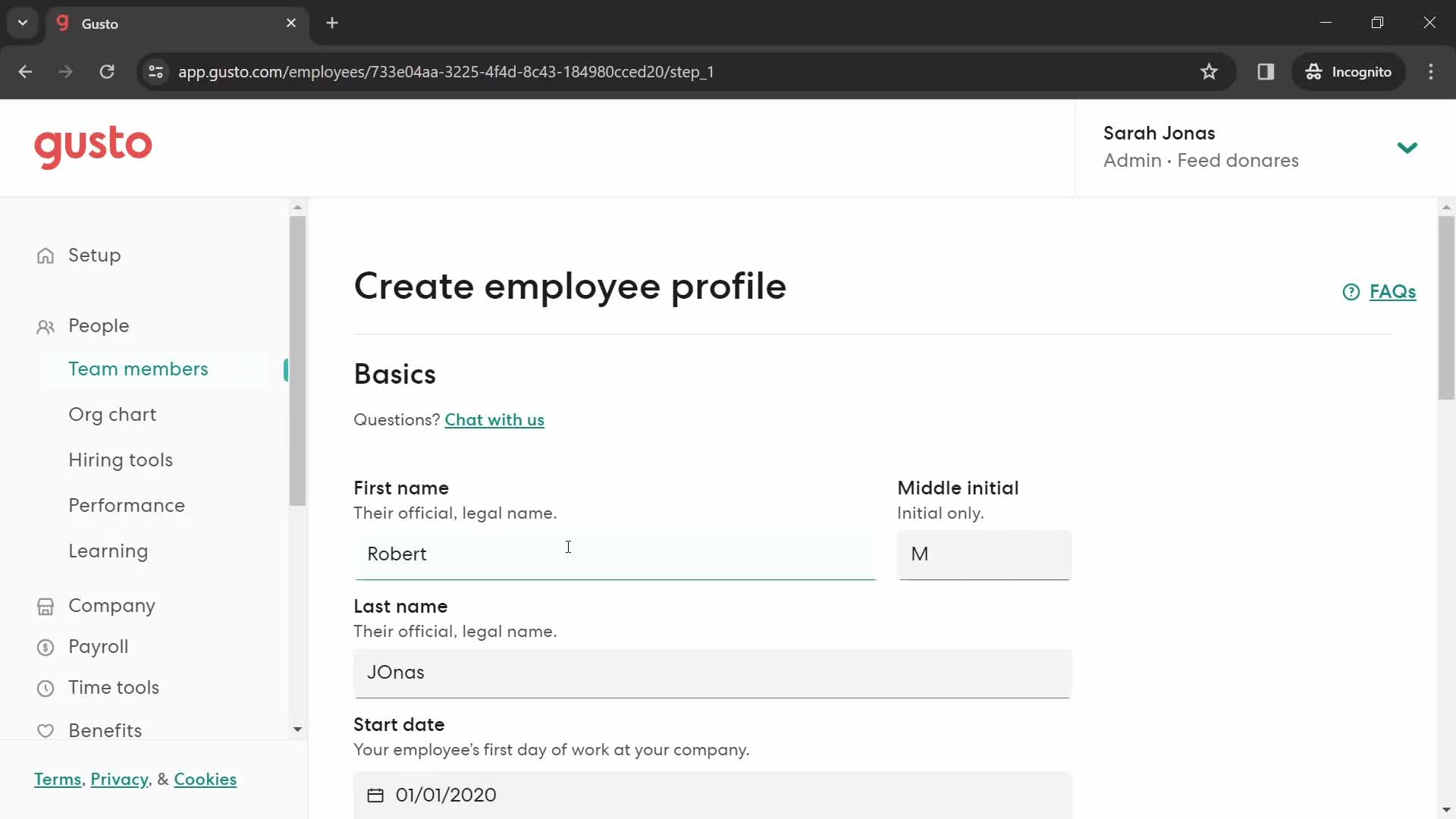This screenshot has width=1456, height=819.
Task: Open the Team members menu item
Action: pos(139,369)
